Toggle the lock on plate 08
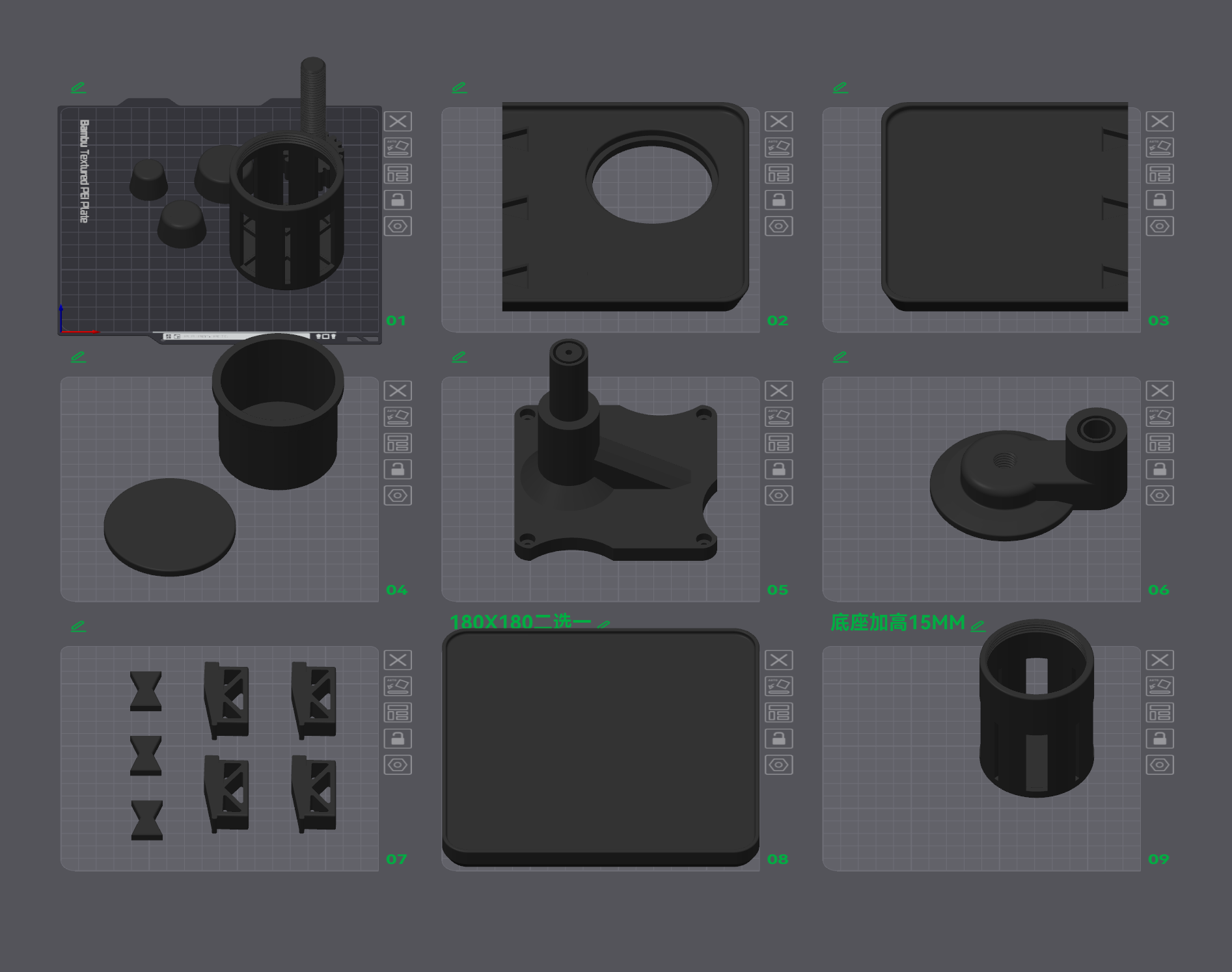 tap(778, 738)
